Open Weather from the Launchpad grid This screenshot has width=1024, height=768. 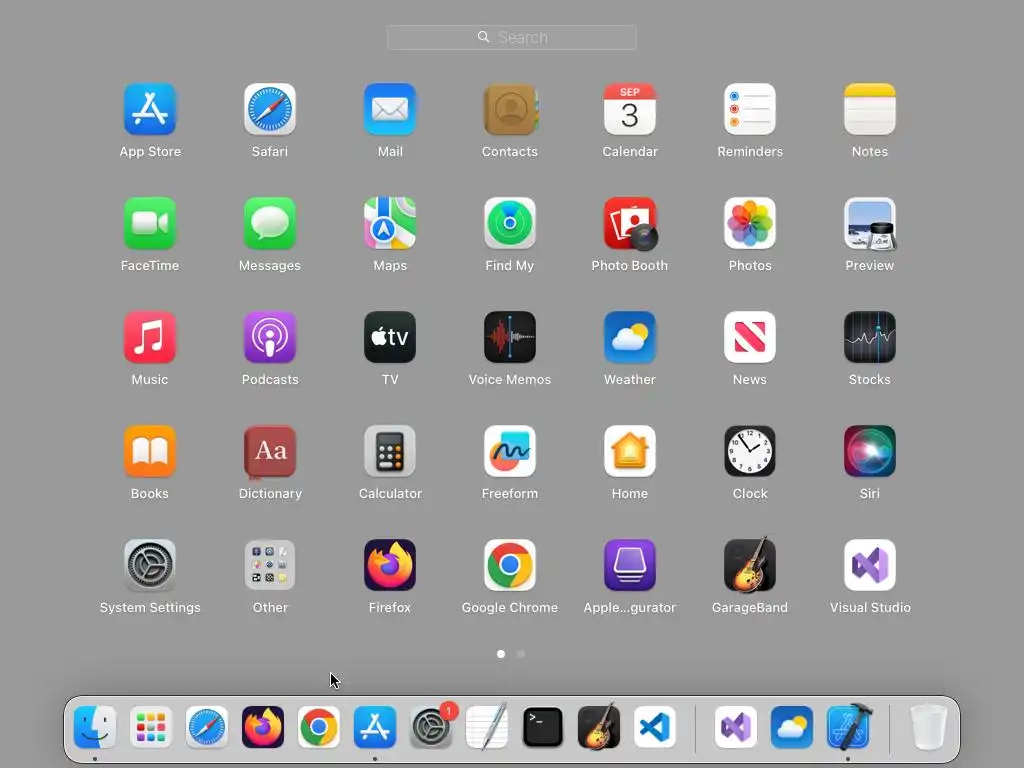click(x=630, y=337)
